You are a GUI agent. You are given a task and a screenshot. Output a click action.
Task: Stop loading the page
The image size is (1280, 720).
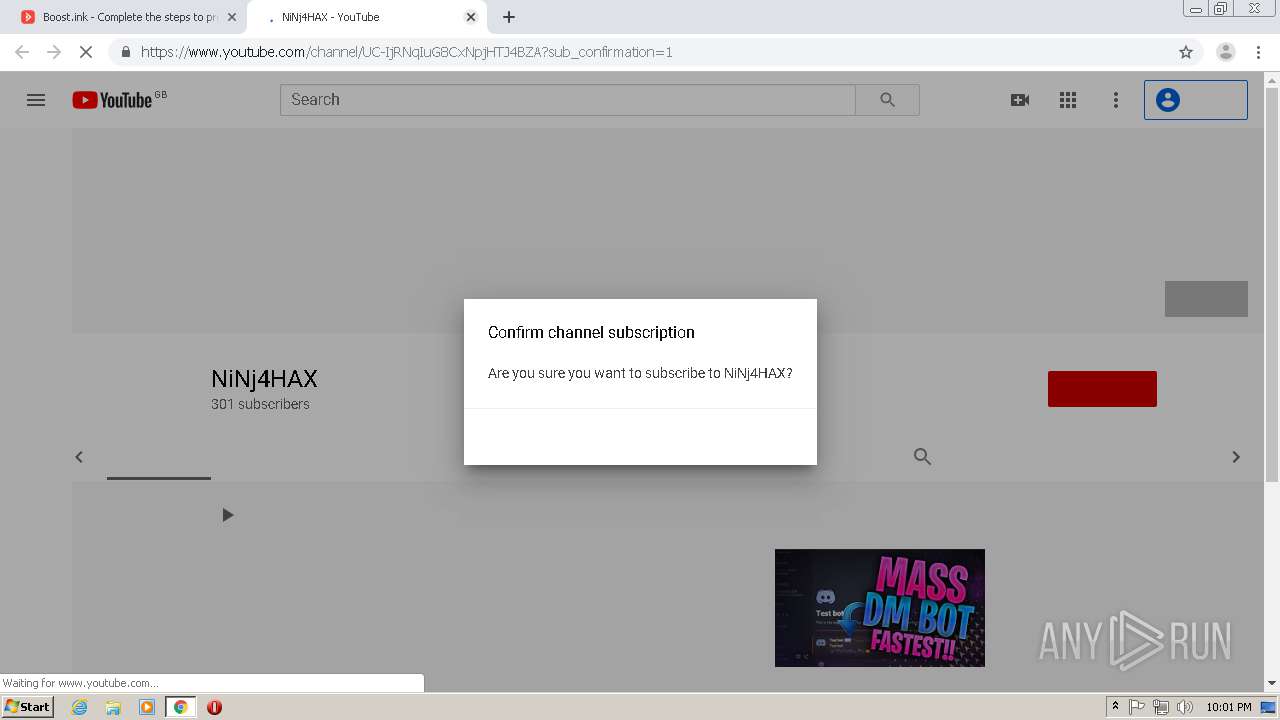[x=86, y=52]
